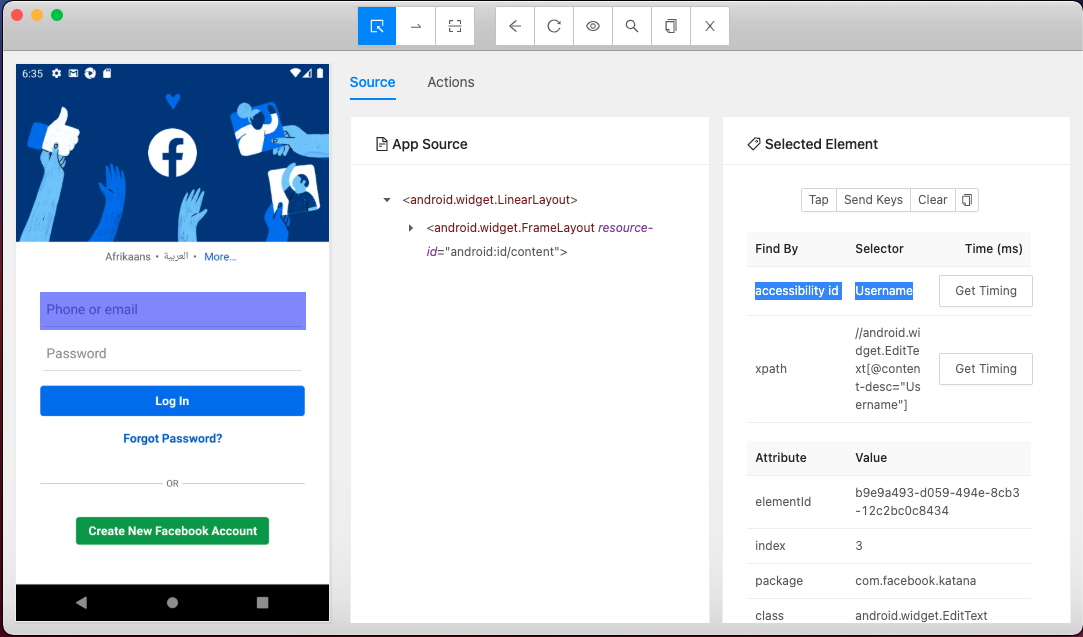Activate the Select Elements tool
The width and height of the screenshot is (1083, 637).
(376, 26)
